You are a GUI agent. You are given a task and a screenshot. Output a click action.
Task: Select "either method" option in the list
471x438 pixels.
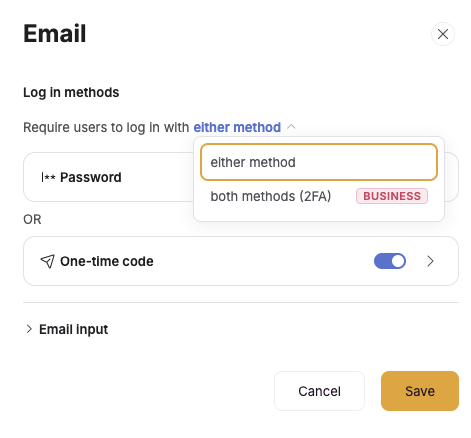click(x=319, y=162)
